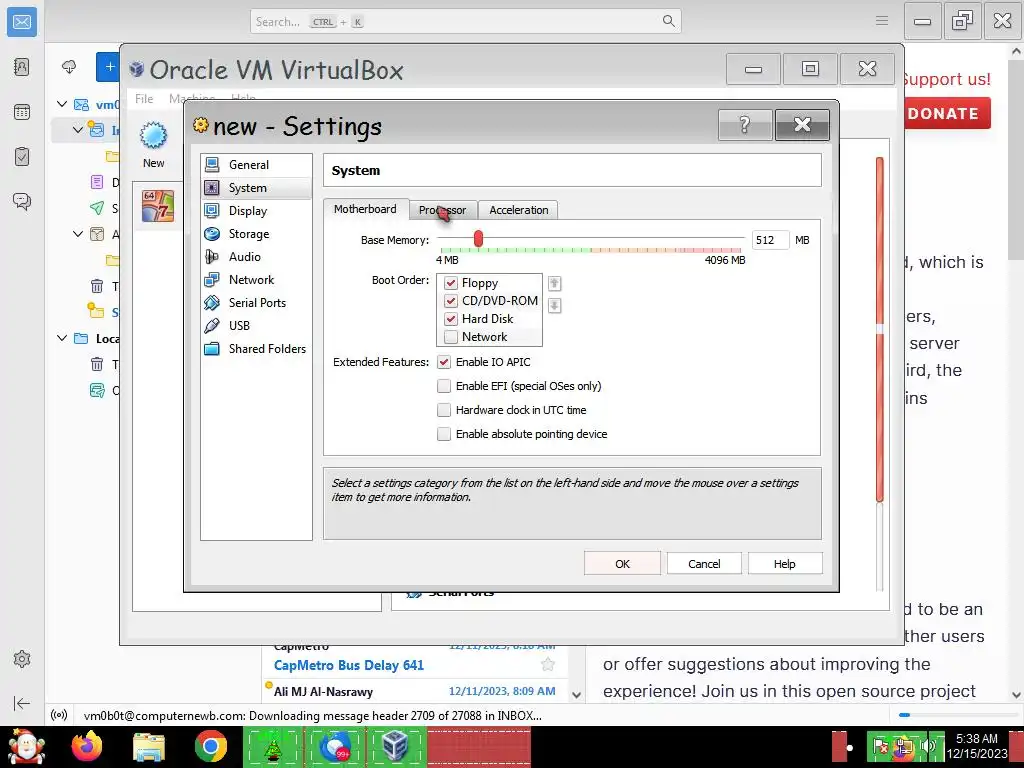The image size is (1024, 768).
Task: Switch to the Motherboard tab
Action: coord(365,209)
